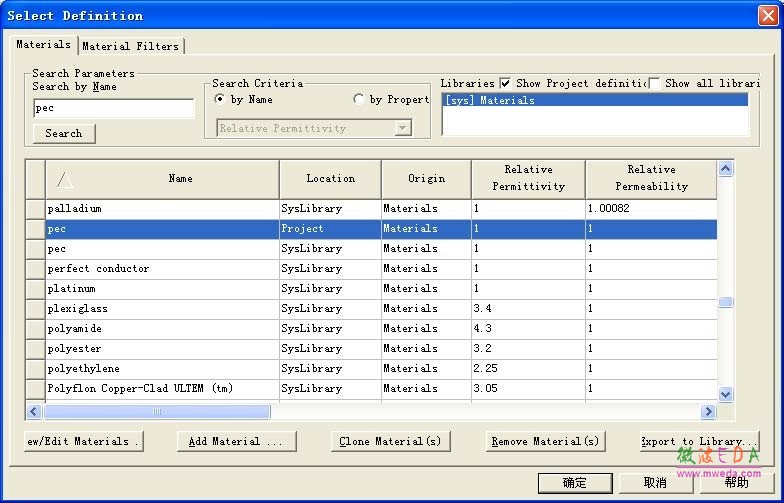Viewport: 784px width, 503px height.
Task: Select the plexiglass material row
Action: tap(372, 308)
